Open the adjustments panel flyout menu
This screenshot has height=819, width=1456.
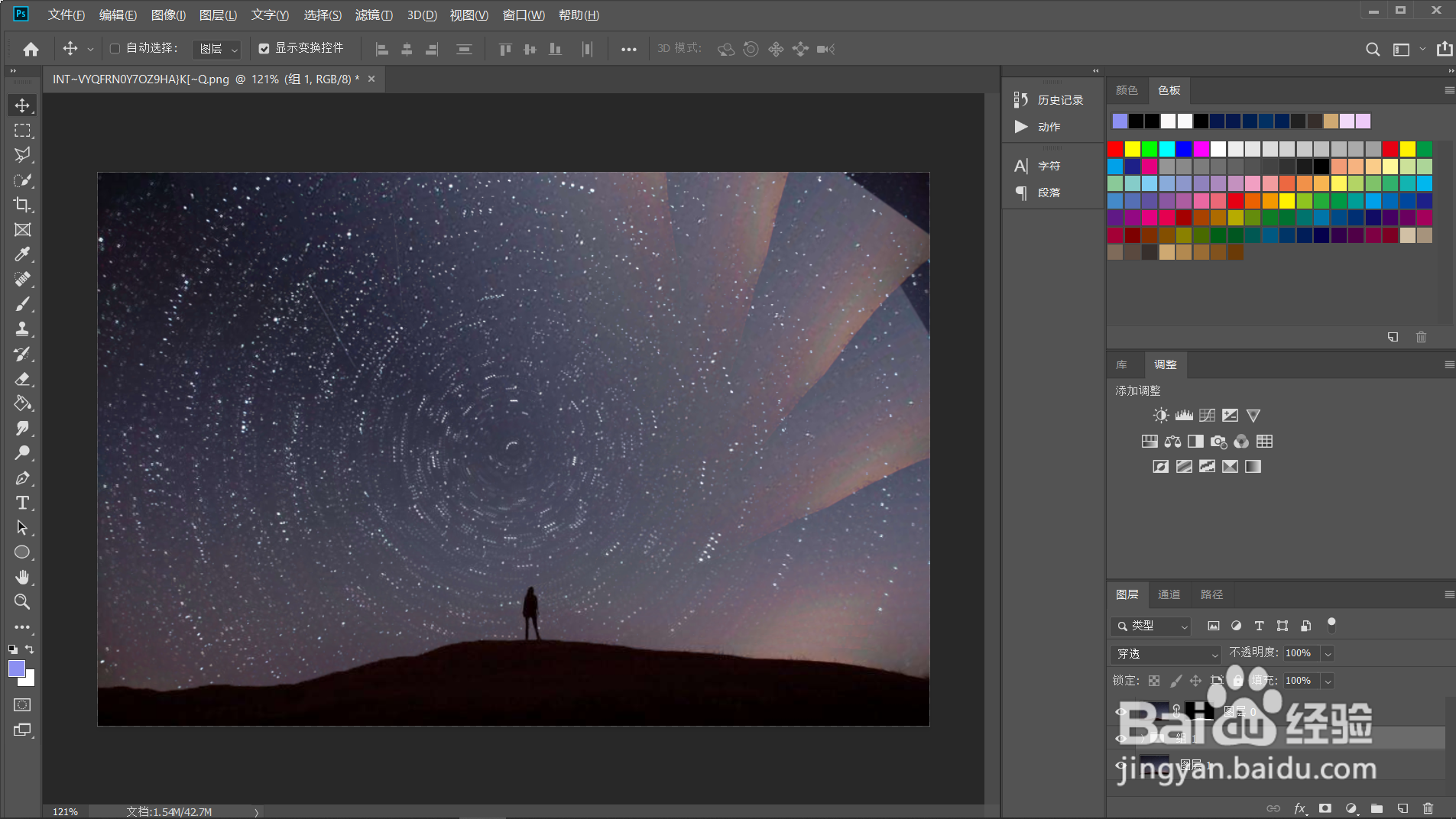[1449, 365]
